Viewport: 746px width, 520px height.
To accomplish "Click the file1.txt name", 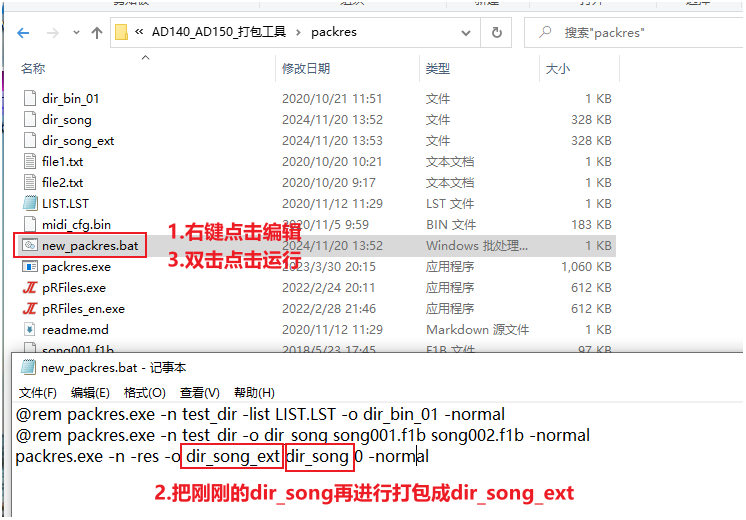I will point(62,162).
